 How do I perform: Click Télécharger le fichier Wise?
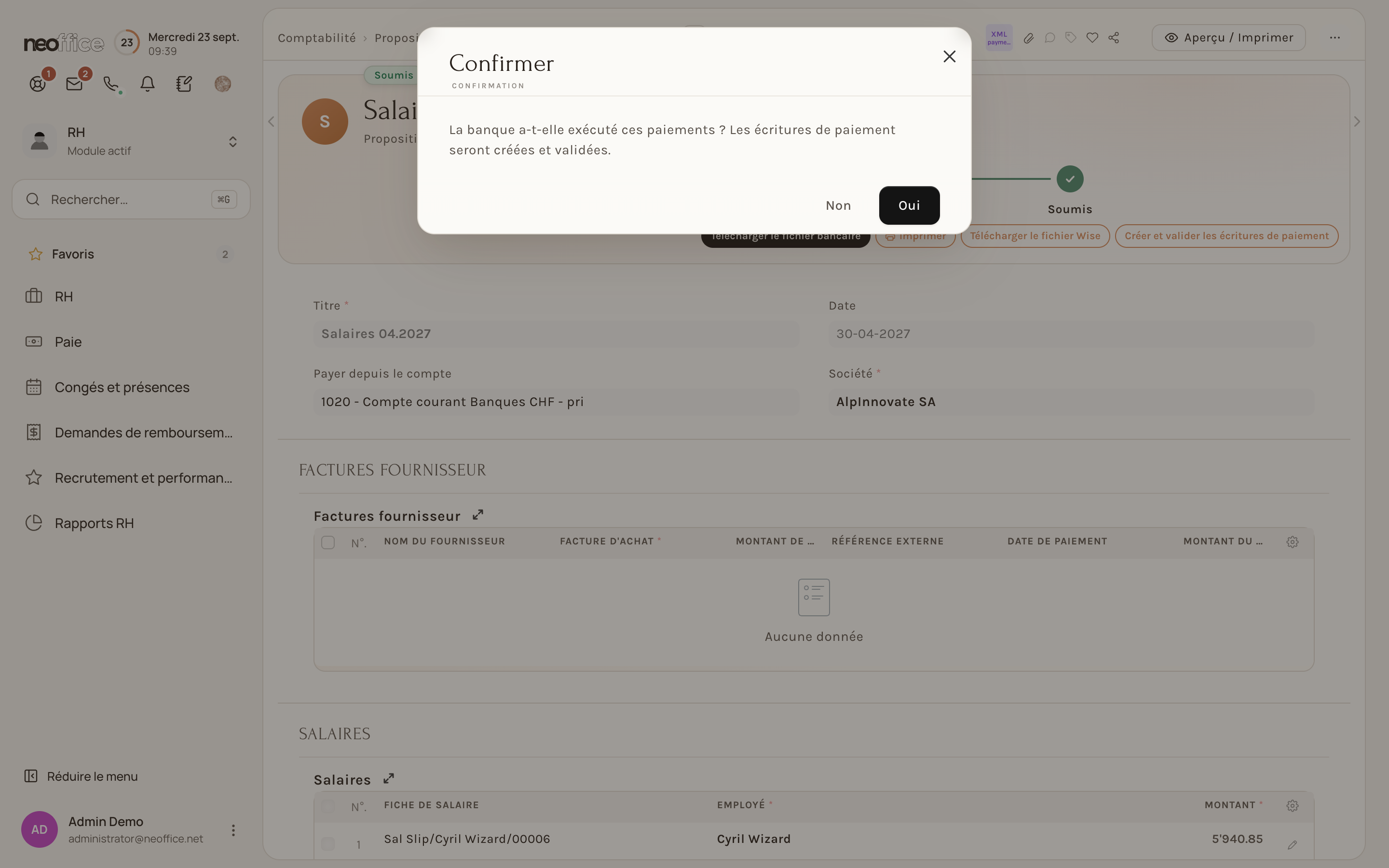click(1035, 236)
